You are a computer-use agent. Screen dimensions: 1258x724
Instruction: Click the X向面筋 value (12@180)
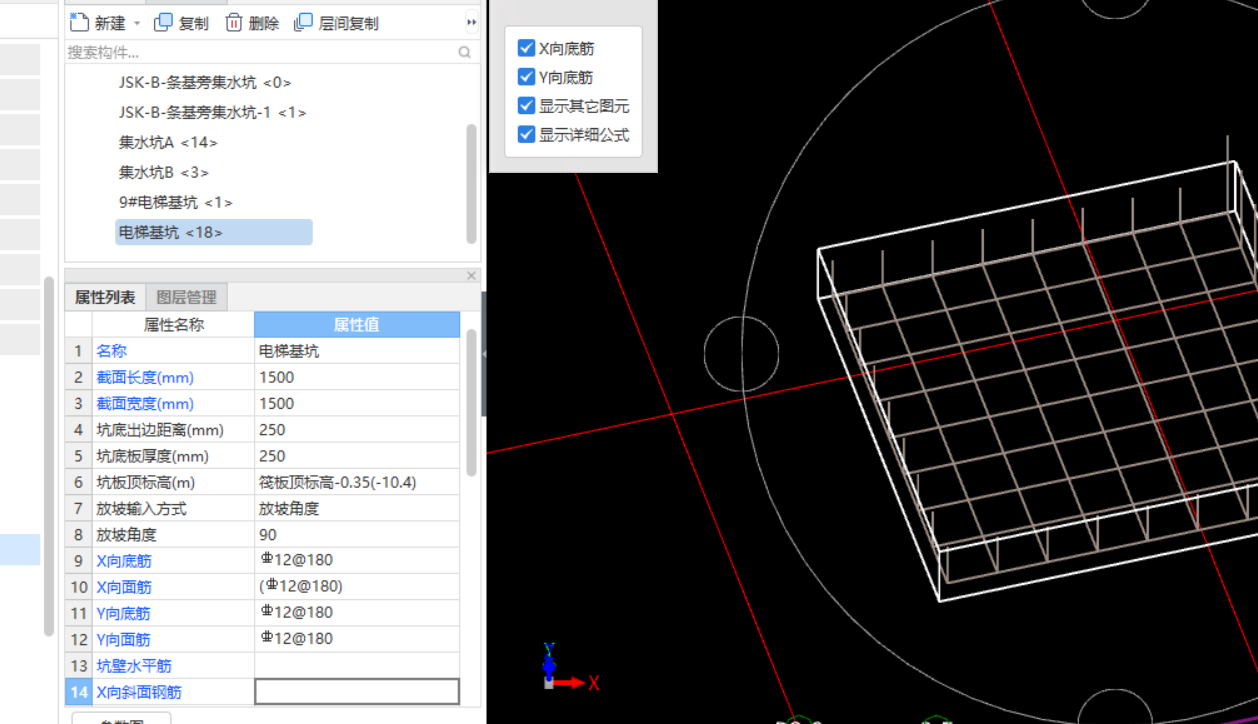coord(357,586)
